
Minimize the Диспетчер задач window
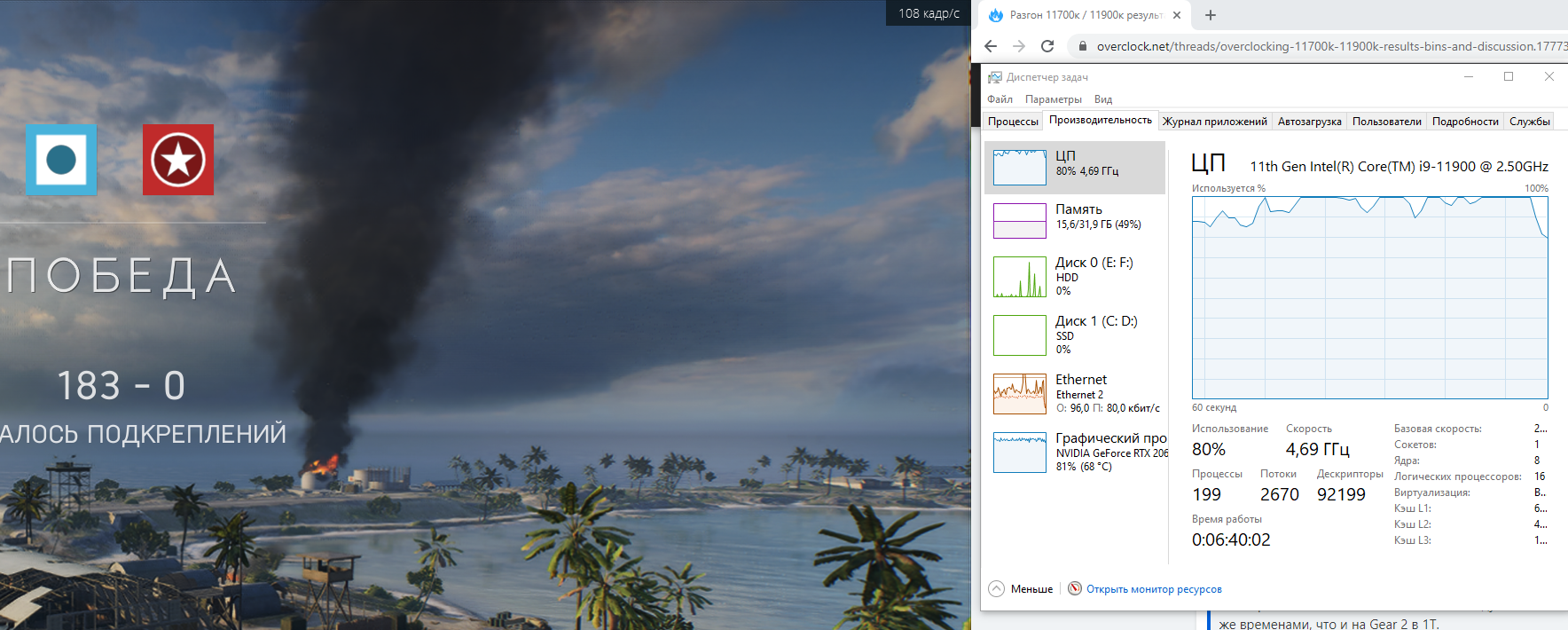tap(1469, 77)
